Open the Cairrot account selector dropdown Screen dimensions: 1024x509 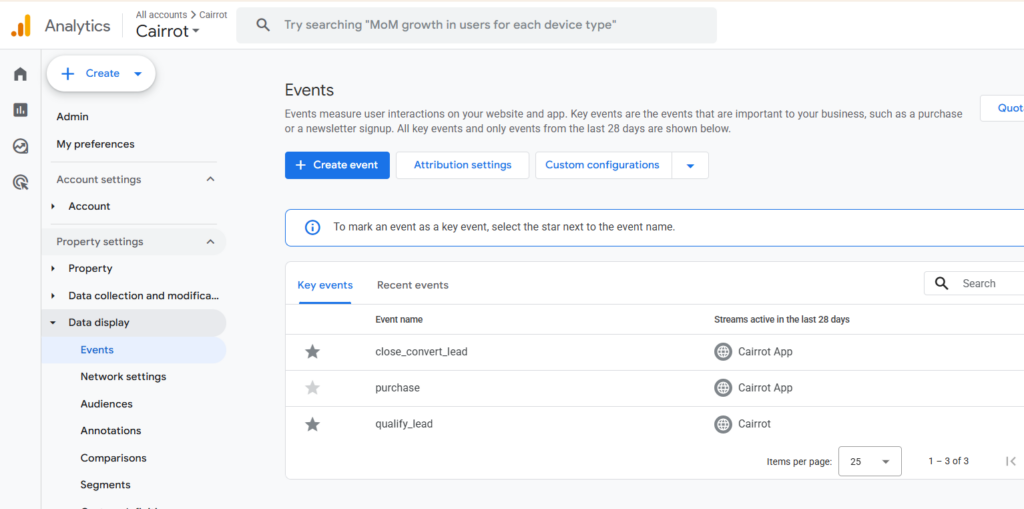coord(168,31)
